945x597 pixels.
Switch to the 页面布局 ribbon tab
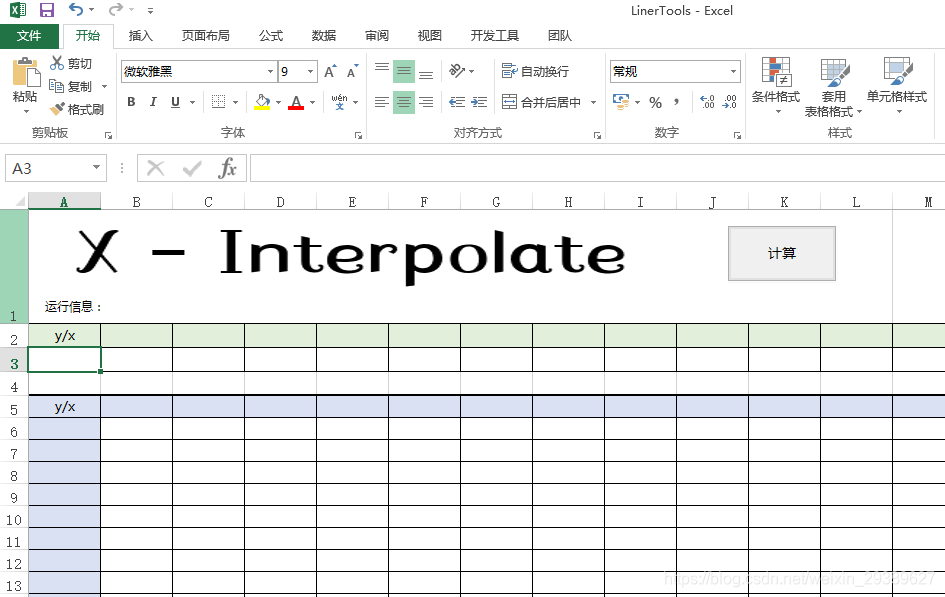(206, 36)
